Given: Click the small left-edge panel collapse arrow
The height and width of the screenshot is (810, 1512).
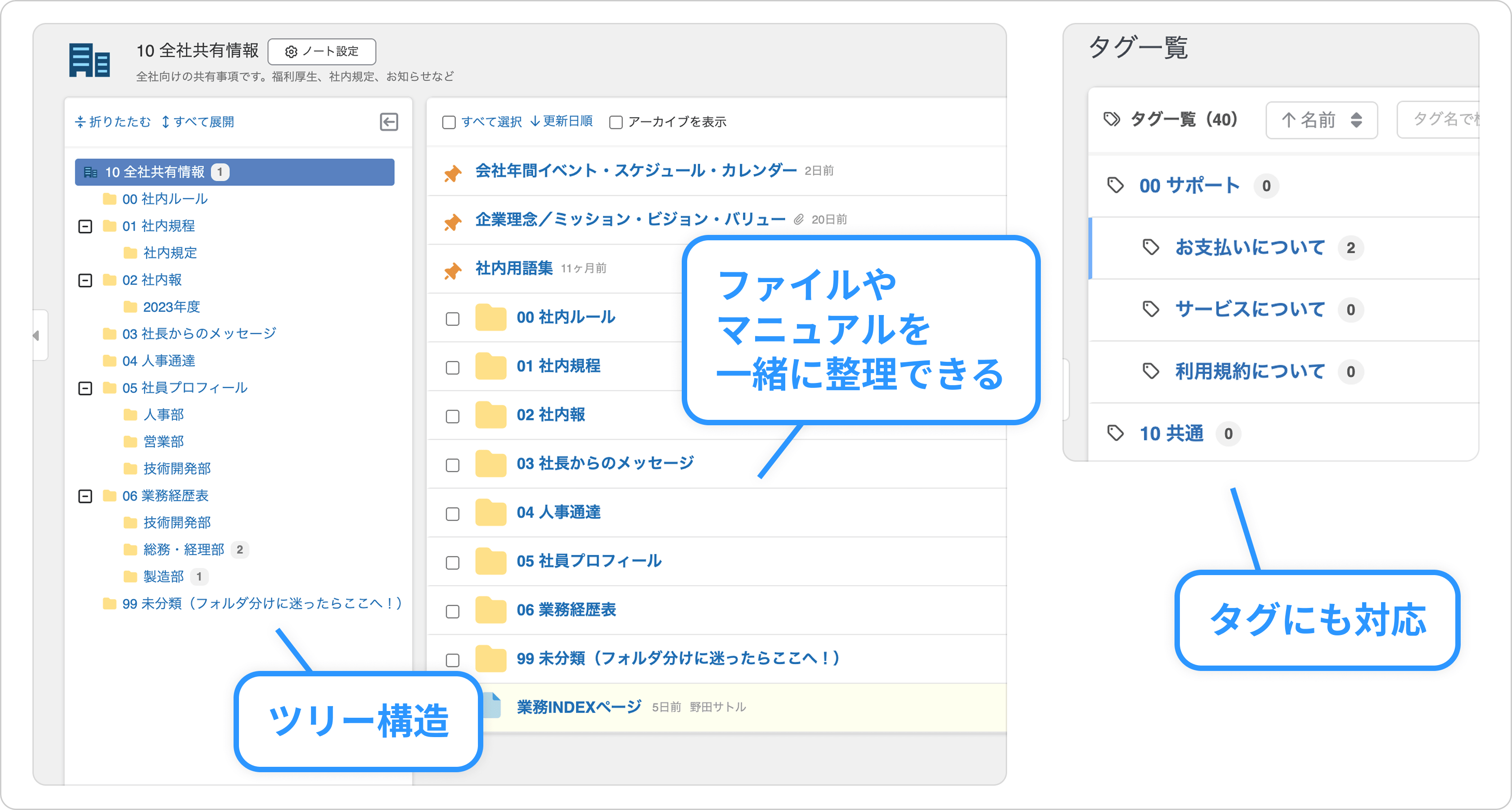Looking at the screenshot, I should pos(37,336).
